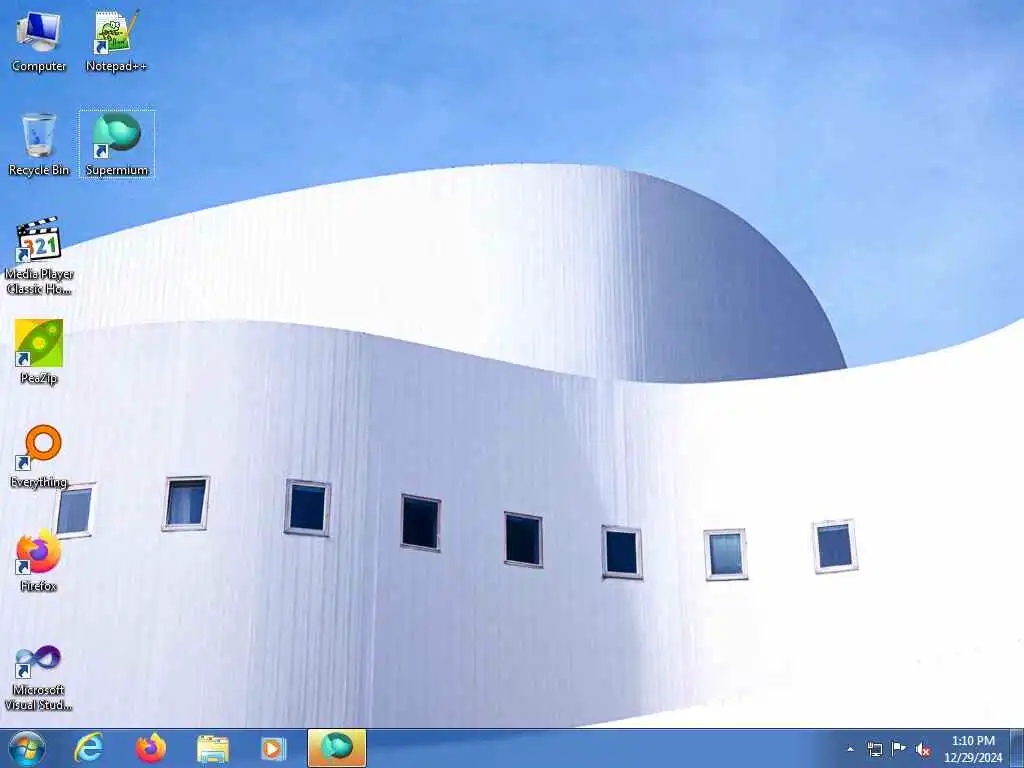Screen dimensions: 1024x768
Task: Select the PeaZip desktop shortcut
Action: (39, 352)
